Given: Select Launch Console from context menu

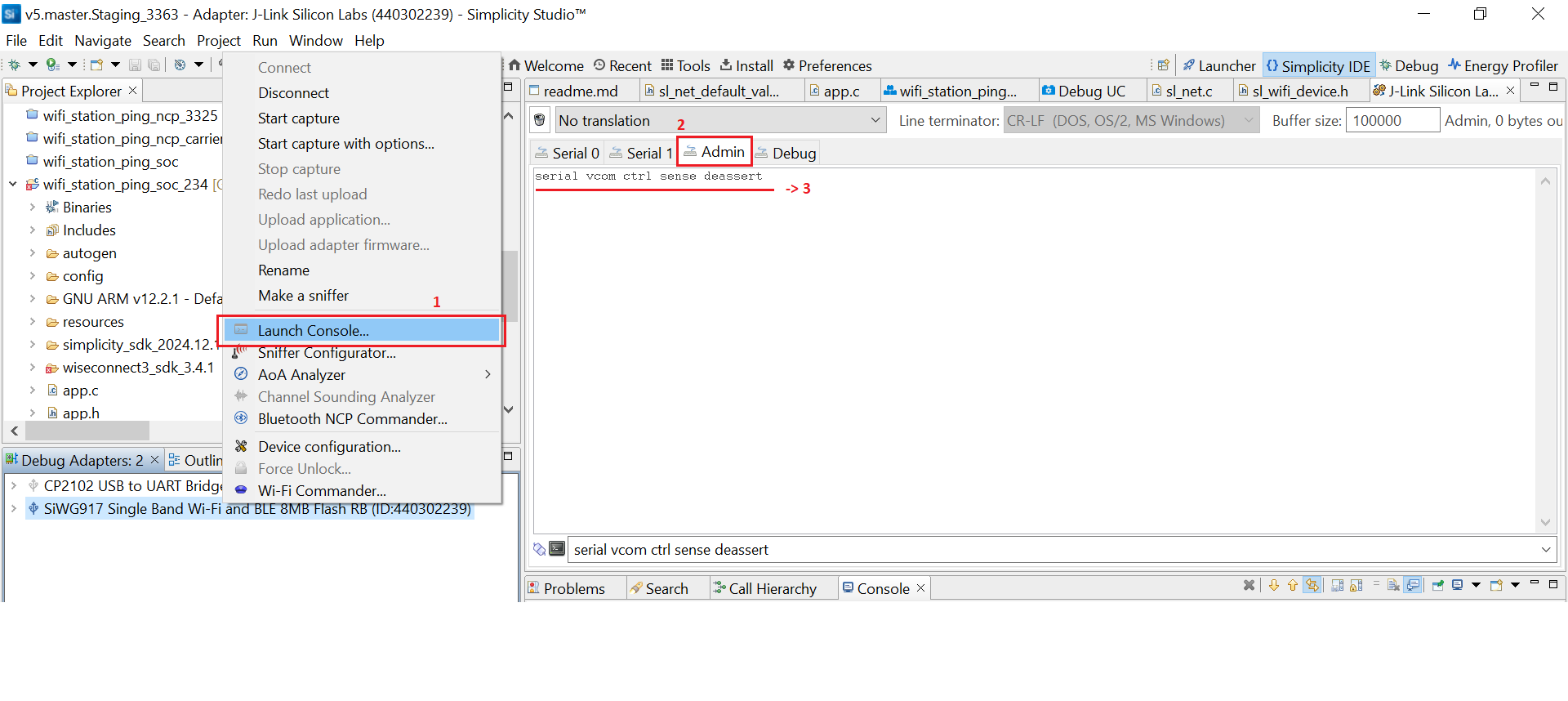Looking at the screenshot, I should click(314, 331).
